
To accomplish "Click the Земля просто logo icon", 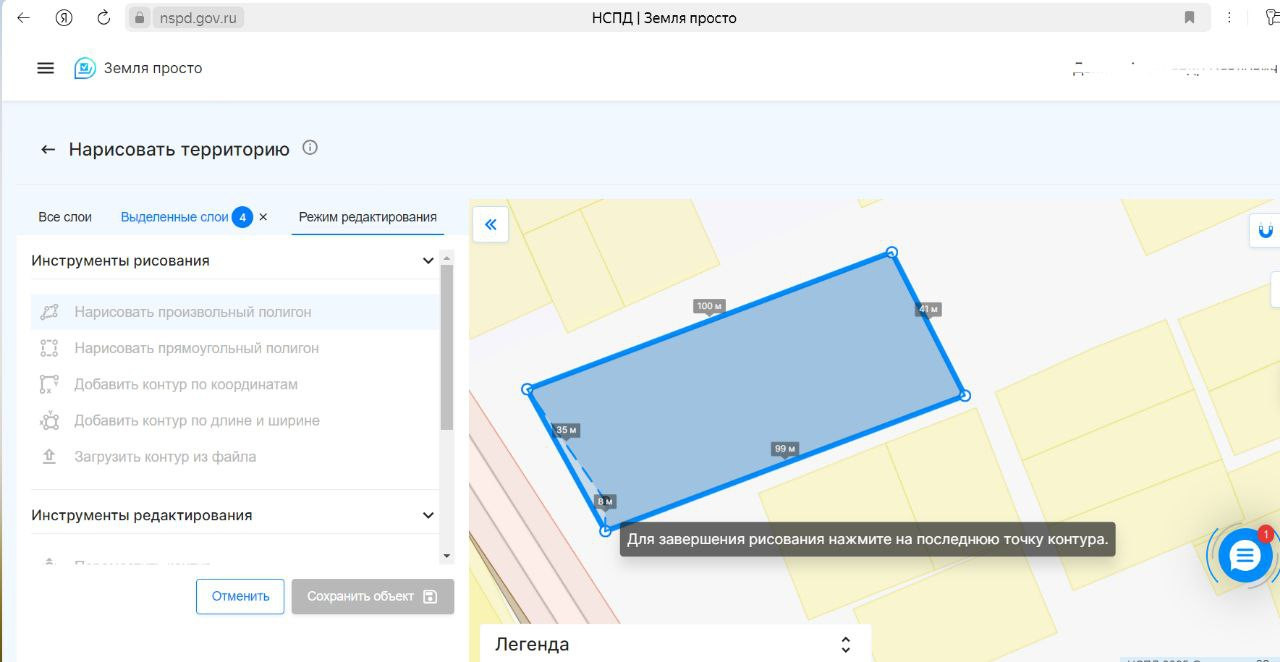I will 85,68.
